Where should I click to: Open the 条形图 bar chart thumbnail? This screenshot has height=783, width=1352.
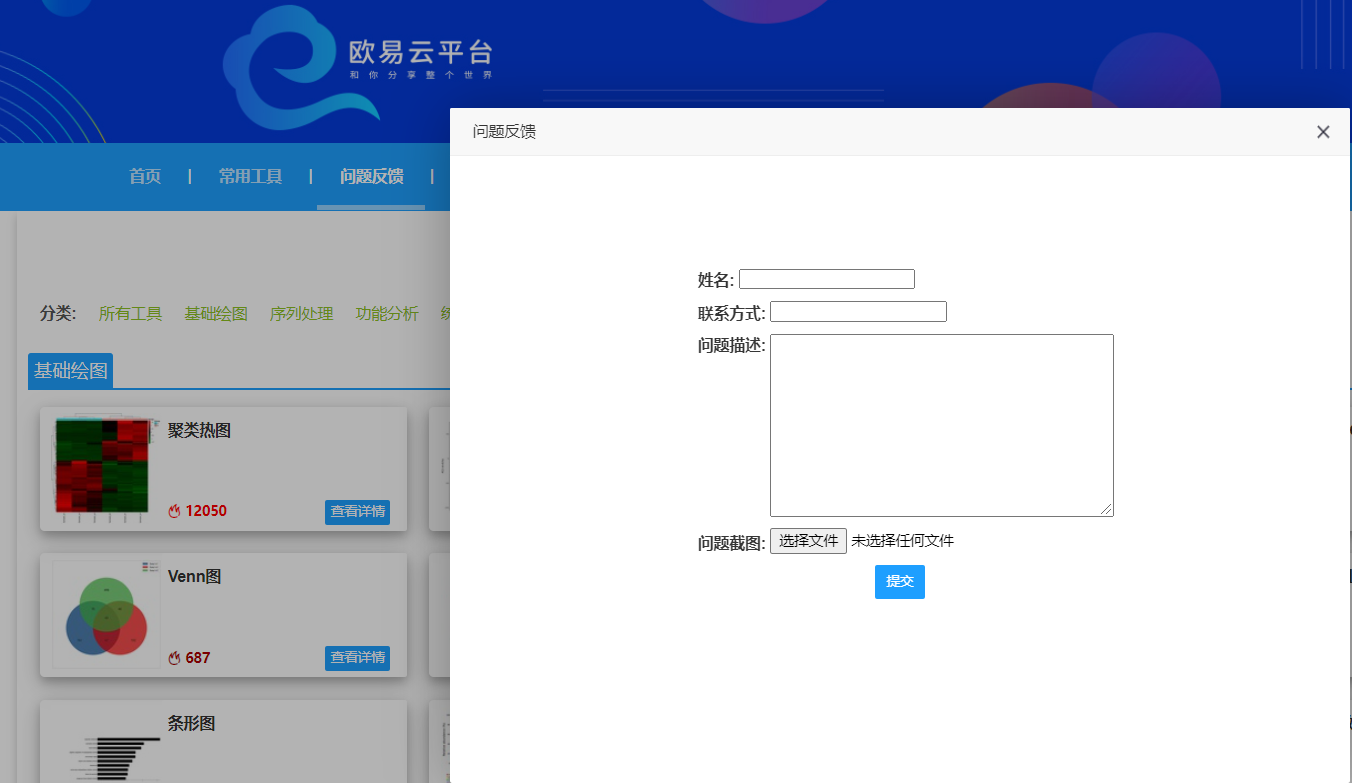106,755
